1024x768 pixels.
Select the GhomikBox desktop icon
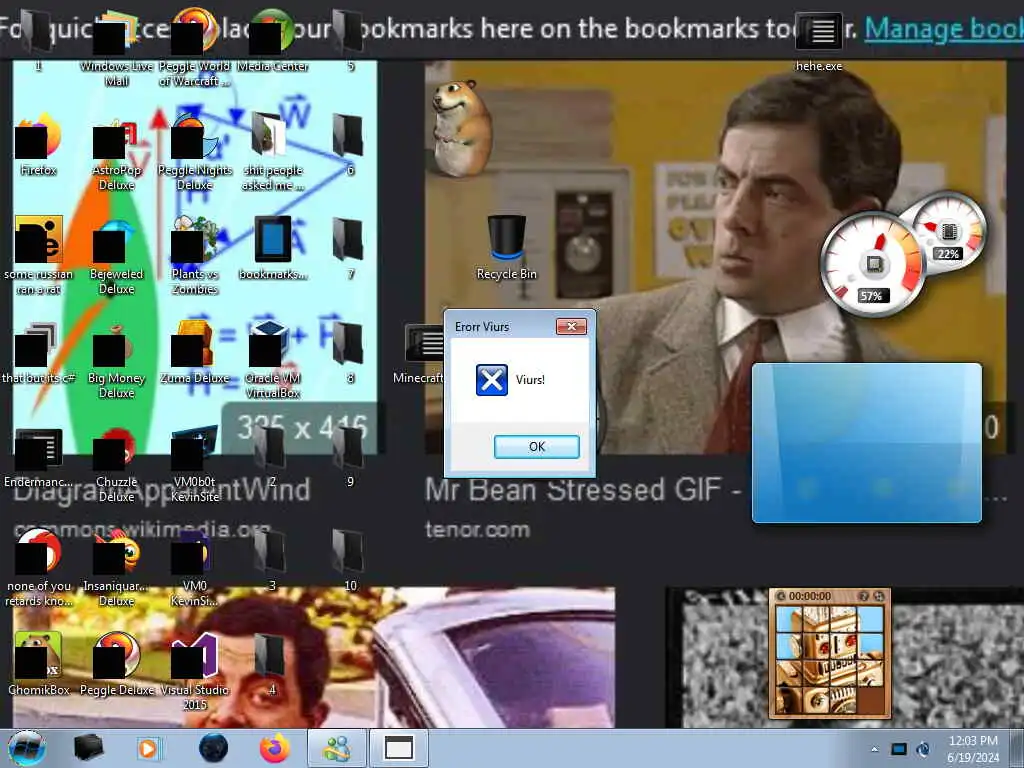(38, 665)
